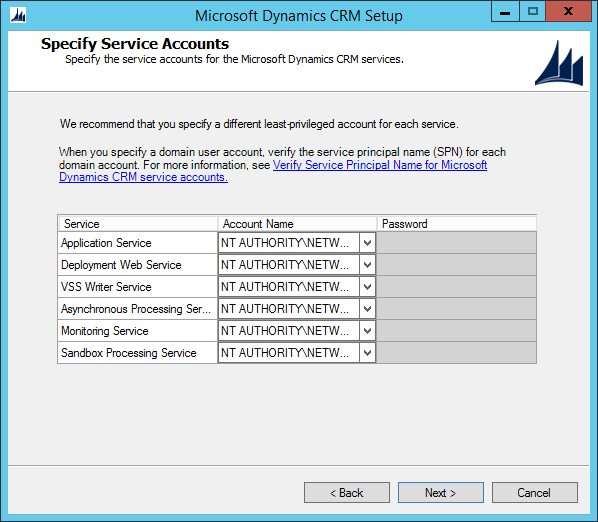The width and height of the screenshot is (598, 522).
Task: Expand the Monitoring Service account dropdown arrow
Action: click(367, 331)
